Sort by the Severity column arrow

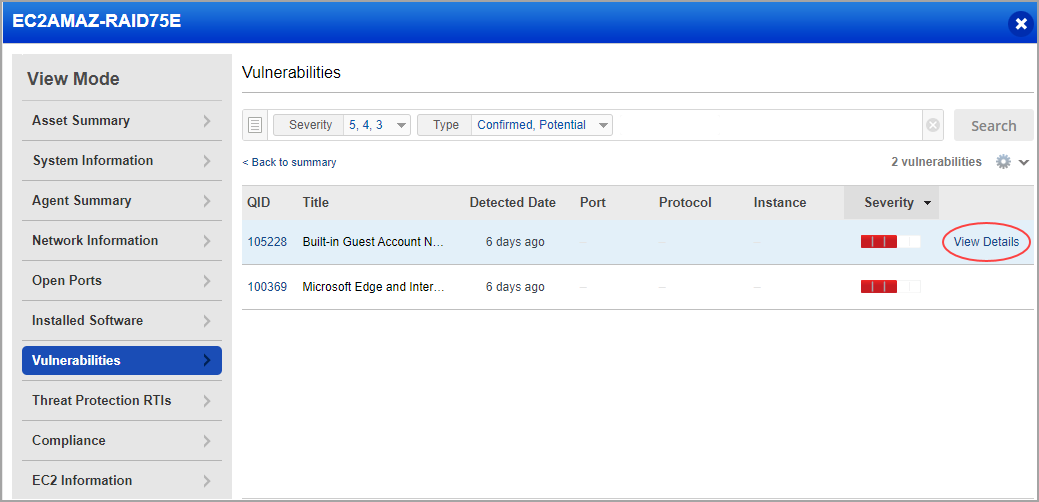pos(926,203)
